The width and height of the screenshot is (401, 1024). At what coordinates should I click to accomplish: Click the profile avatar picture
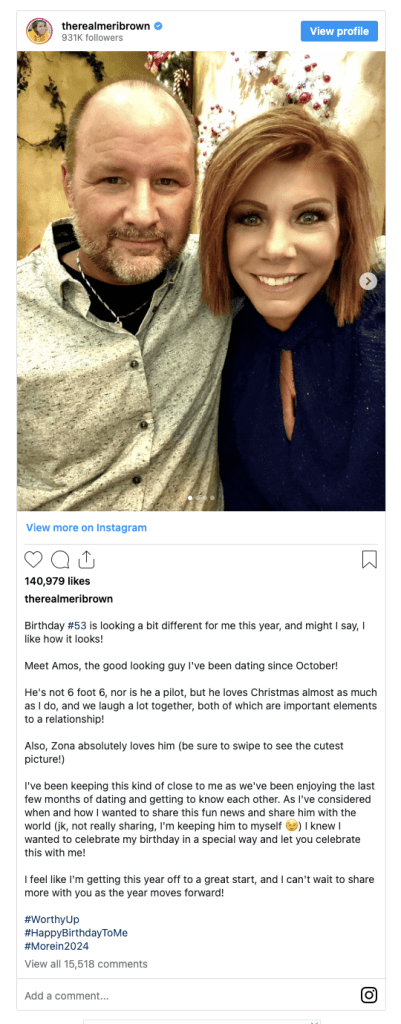point(39,31)
